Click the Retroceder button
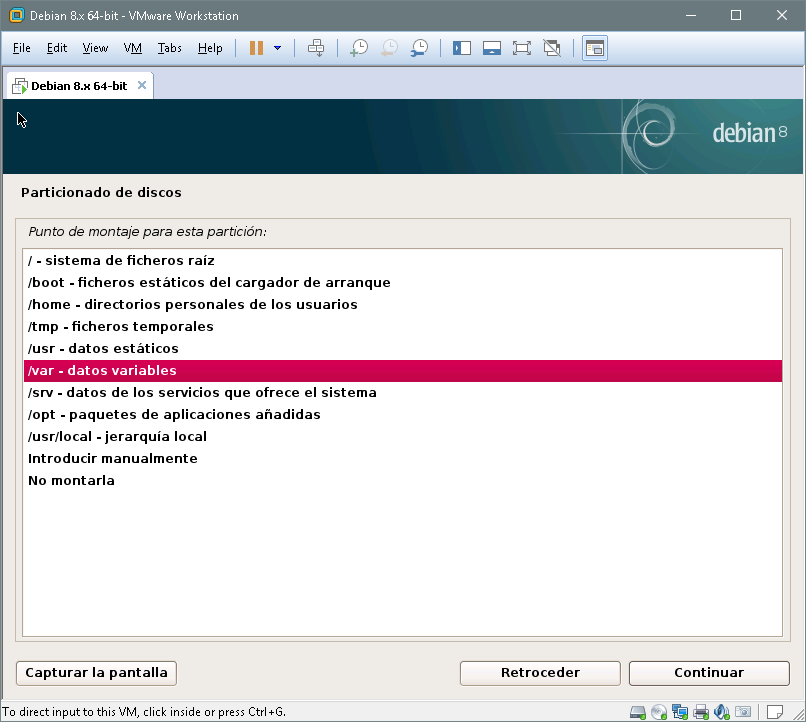The height and width of the screenshot is (722, 806). pos(540,673)
